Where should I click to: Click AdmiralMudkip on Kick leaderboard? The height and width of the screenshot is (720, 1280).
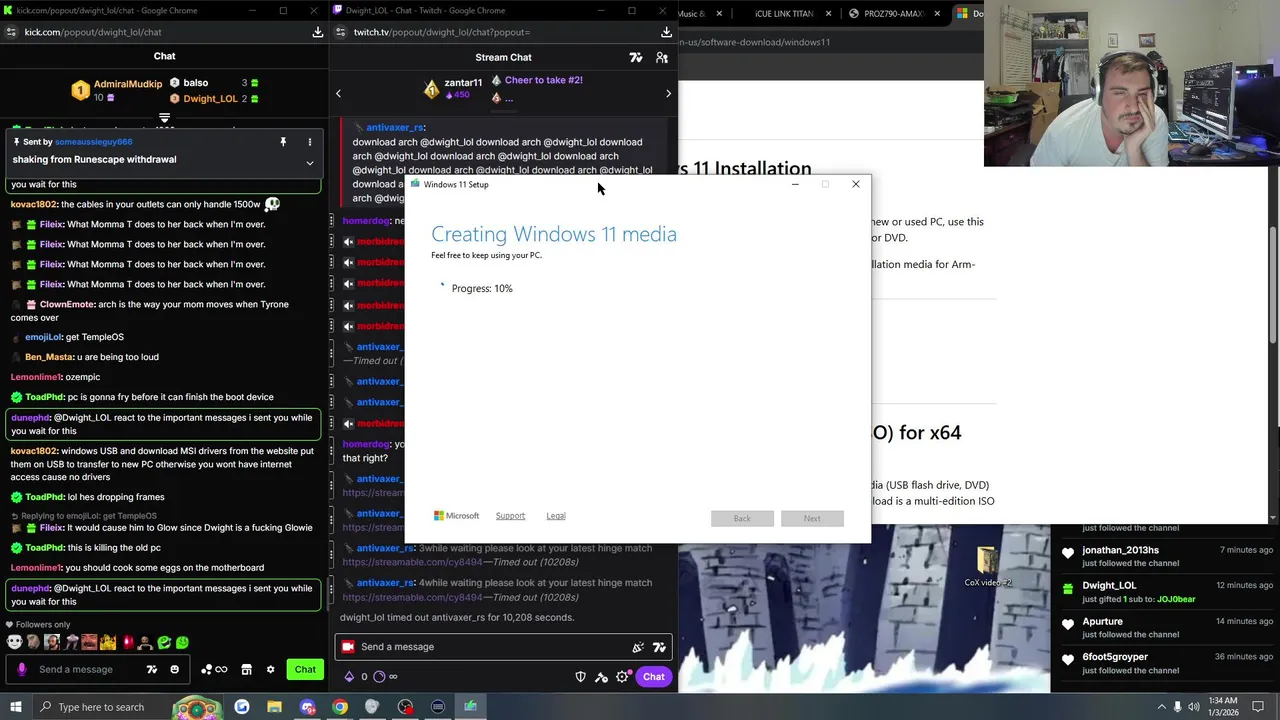click(x=128, y=84)
